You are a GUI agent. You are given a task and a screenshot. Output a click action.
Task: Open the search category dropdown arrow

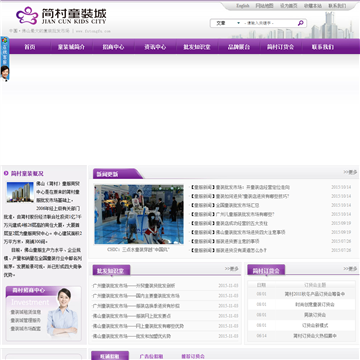tap(238, 23)
